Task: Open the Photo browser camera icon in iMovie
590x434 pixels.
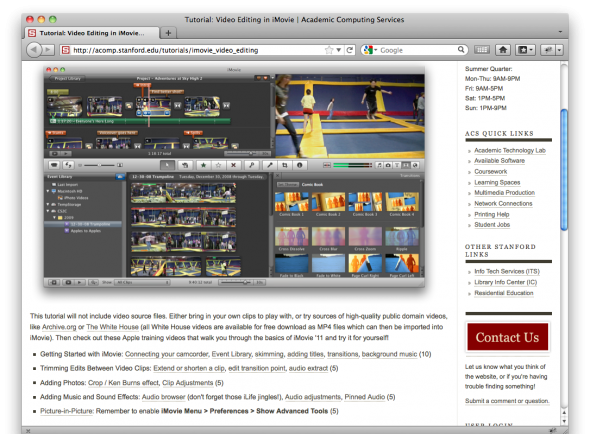Action: (388, 165)
